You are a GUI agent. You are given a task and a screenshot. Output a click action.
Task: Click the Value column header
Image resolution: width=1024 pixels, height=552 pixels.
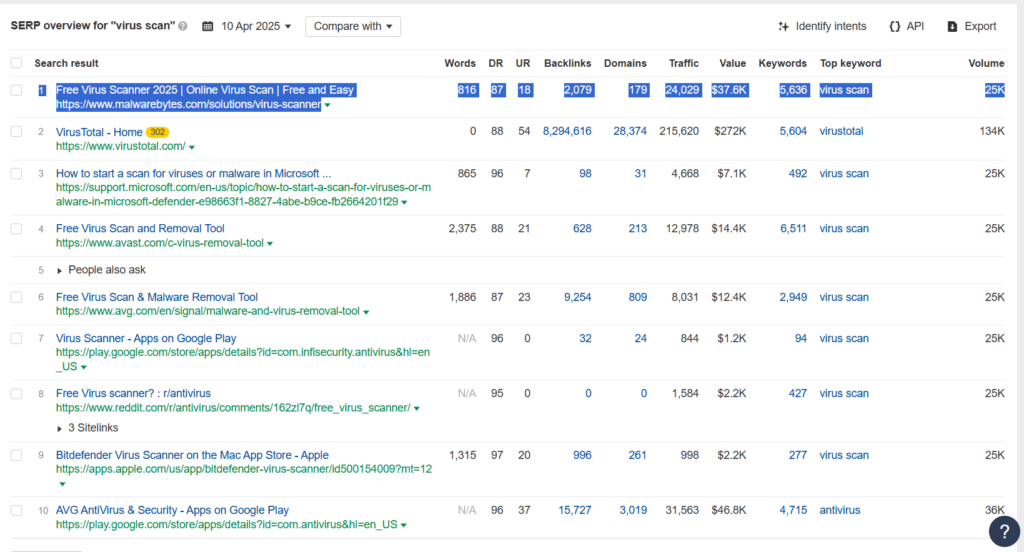tap(733, 63)
